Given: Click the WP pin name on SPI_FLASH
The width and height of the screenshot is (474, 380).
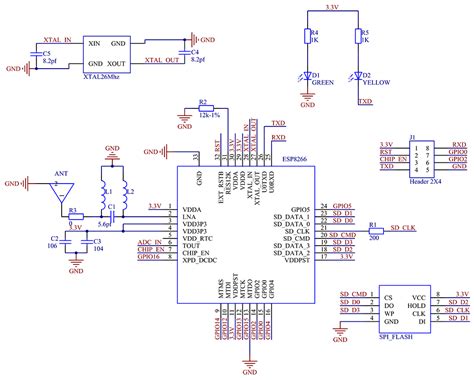Looking at the screenshot, I should 389,314.
